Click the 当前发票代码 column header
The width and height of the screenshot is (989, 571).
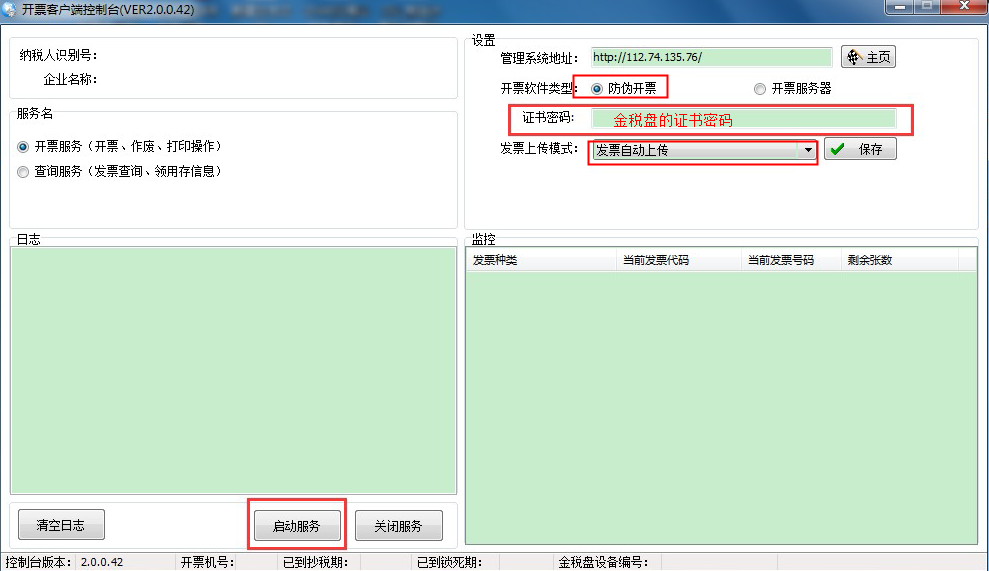[x=679, y=260]
